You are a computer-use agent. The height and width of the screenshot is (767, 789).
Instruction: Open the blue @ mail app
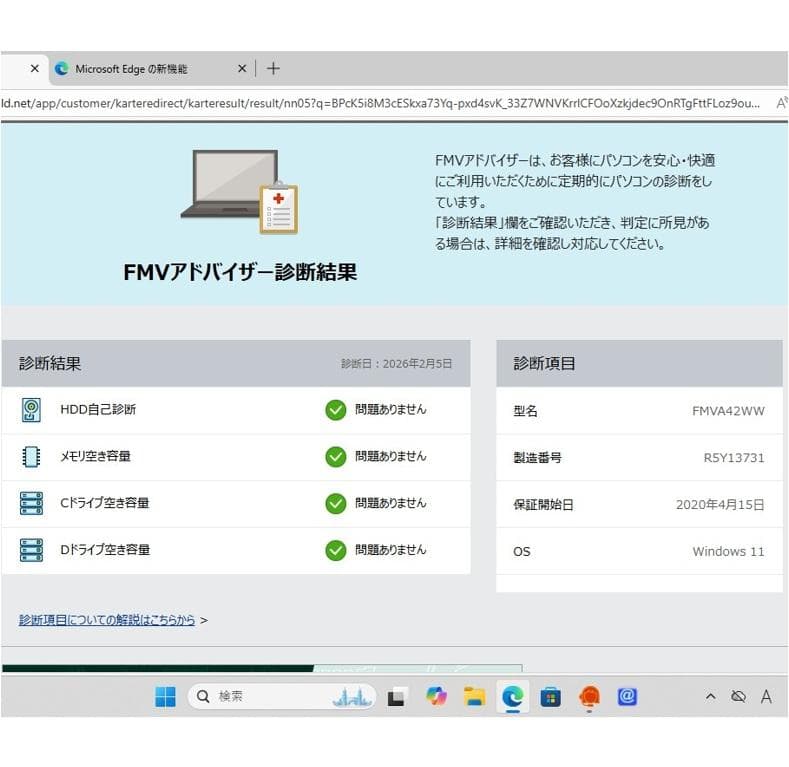click(x=627, y=697)
